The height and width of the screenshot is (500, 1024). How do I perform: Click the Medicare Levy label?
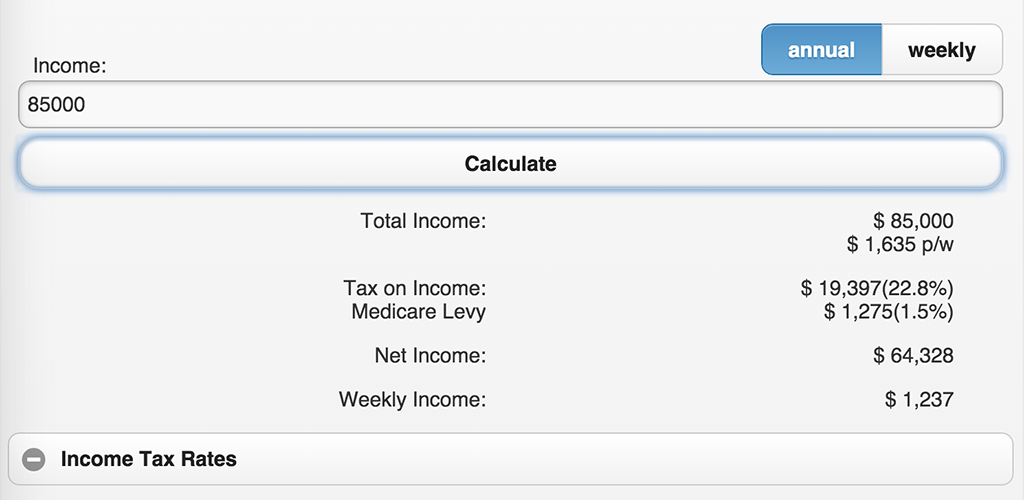pyautogui.click(x=418, y=311)
